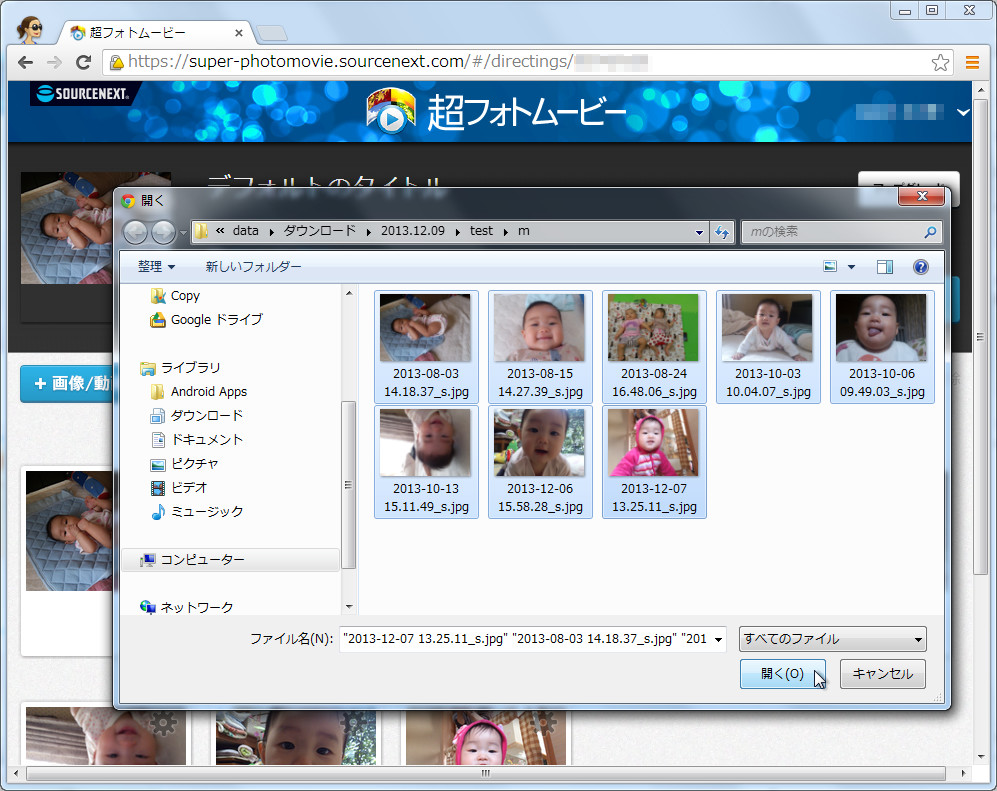
Task: Click the back navigation arrow in the dialog
Action: click(x=136, y=231)
